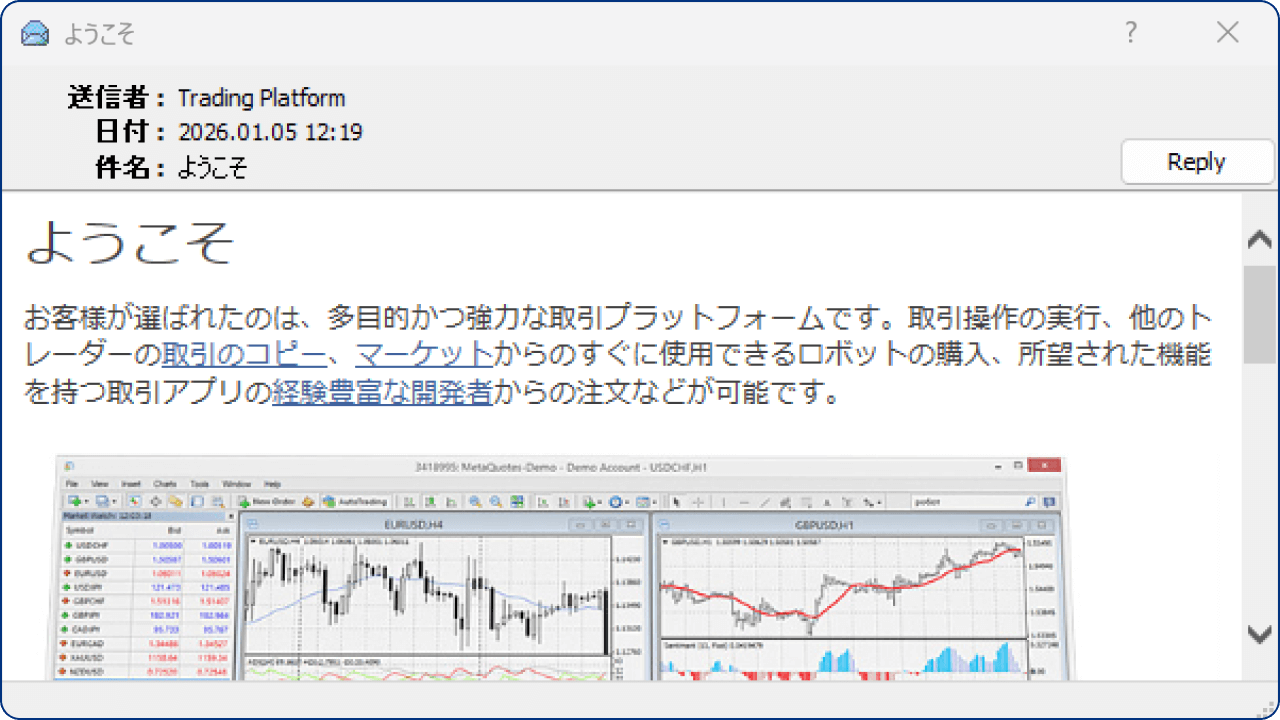This screenshot has width=1280, height=720.
Task: Follow the マーケット hyperlink
Action: tap(423, 353)
